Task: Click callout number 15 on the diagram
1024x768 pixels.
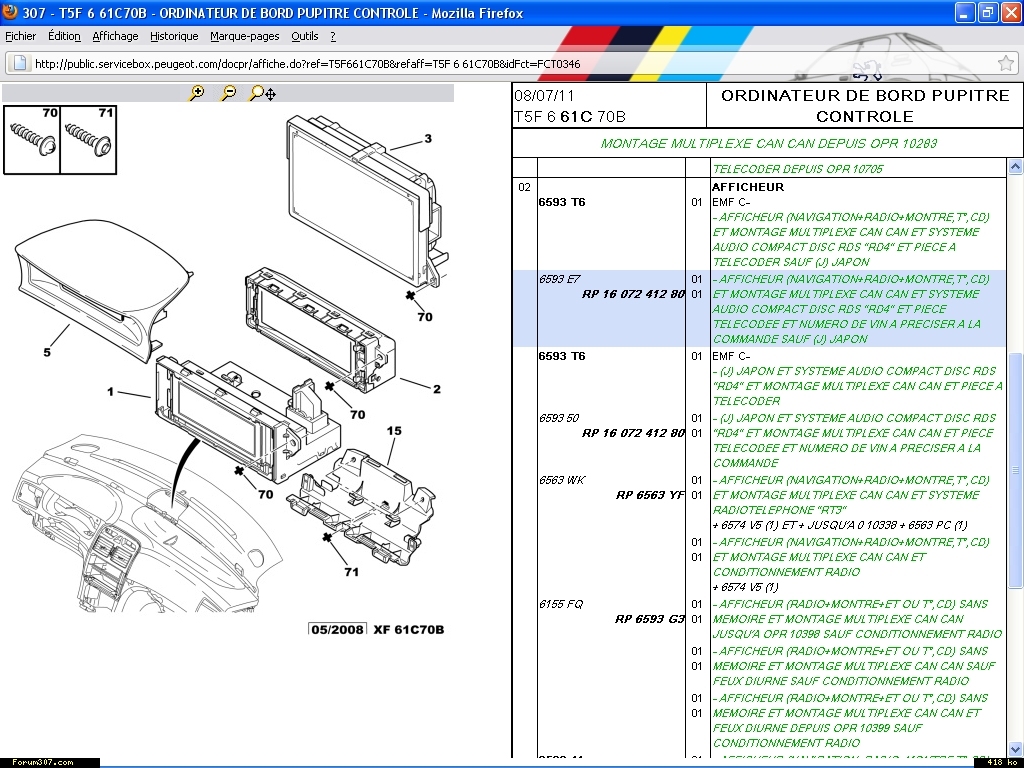Action: click(394, 431)
